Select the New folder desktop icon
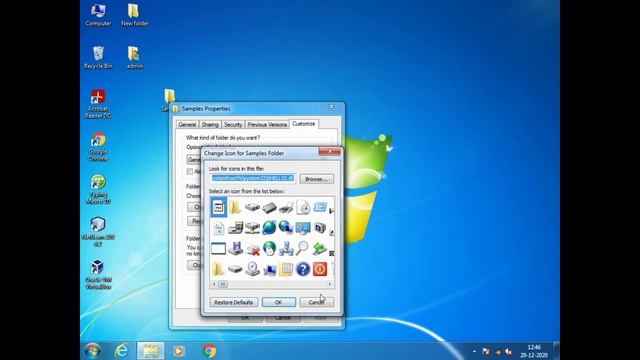 click(x=134, y=15)
